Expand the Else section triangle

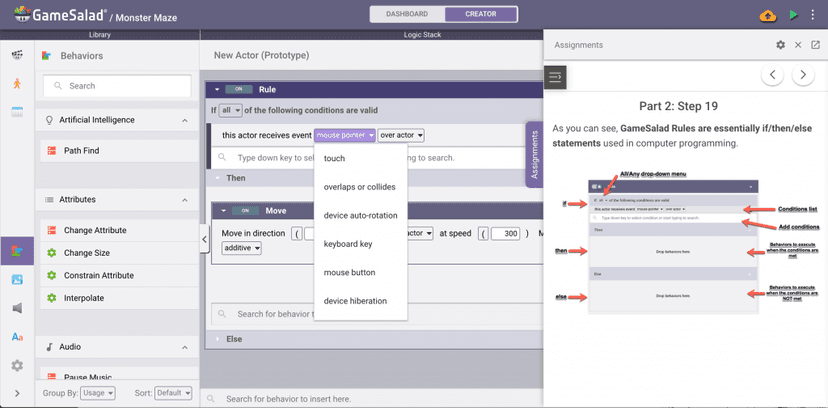218,339
